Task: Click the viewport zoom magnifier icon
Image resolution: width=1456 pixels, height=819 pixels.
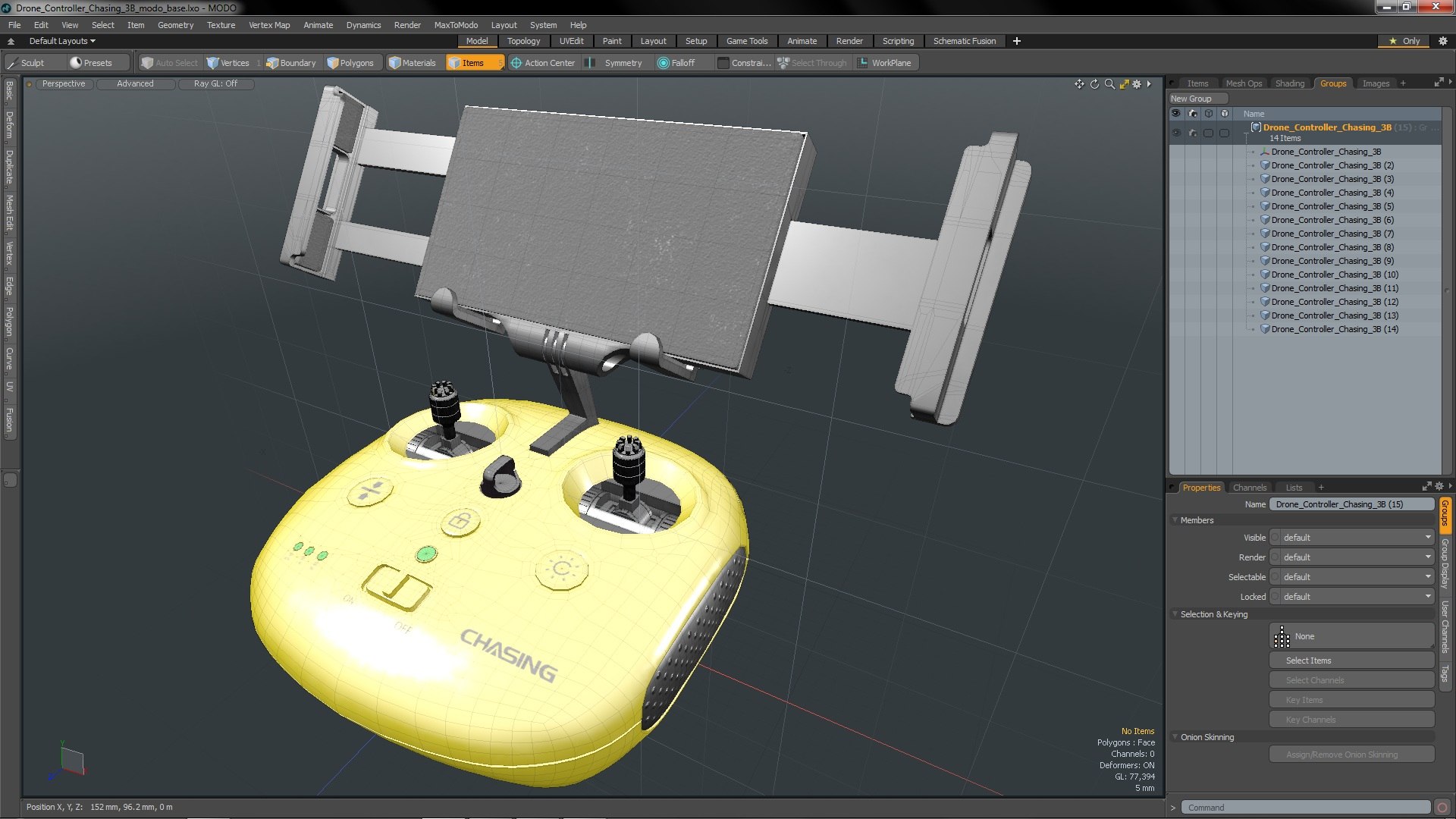Action: coord(1109,84)
